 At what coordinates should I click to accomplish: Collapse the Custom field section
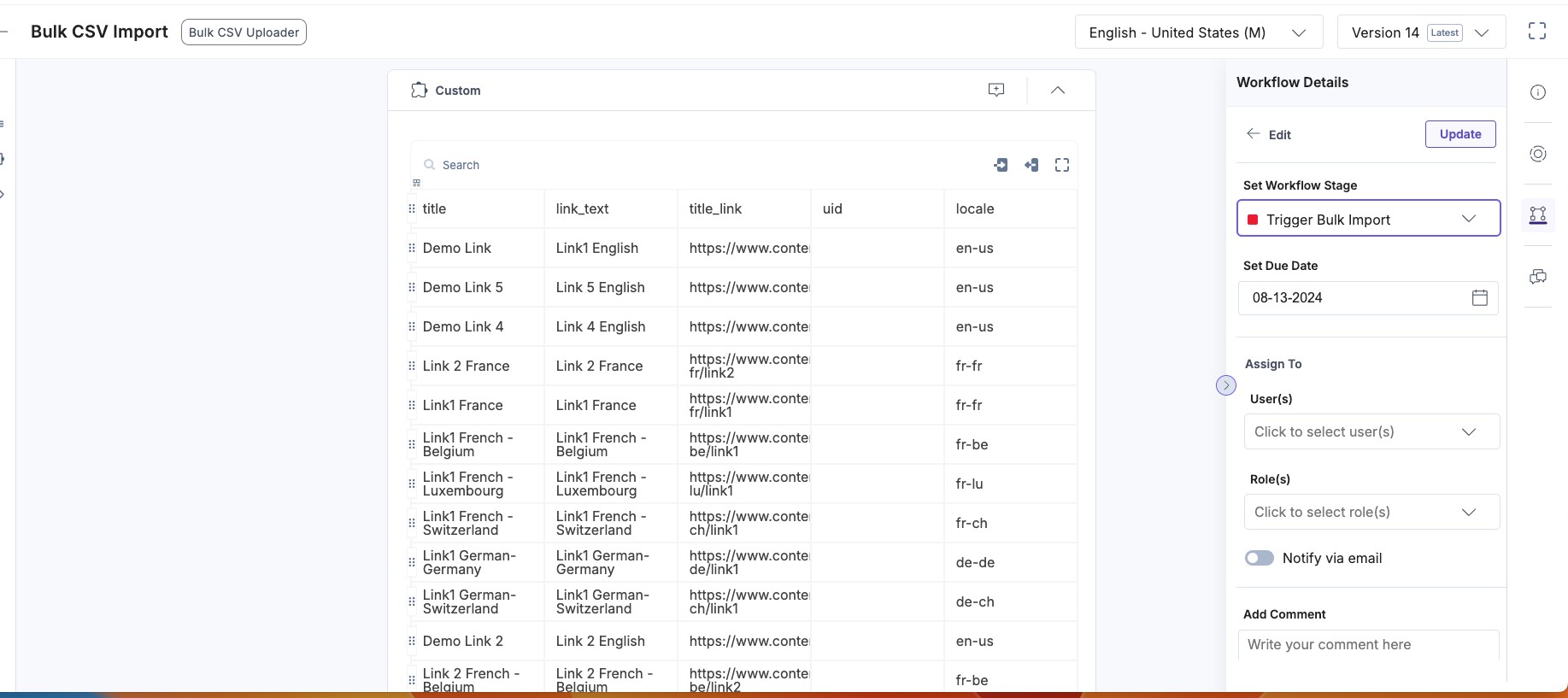click(x=1058, y=90)
